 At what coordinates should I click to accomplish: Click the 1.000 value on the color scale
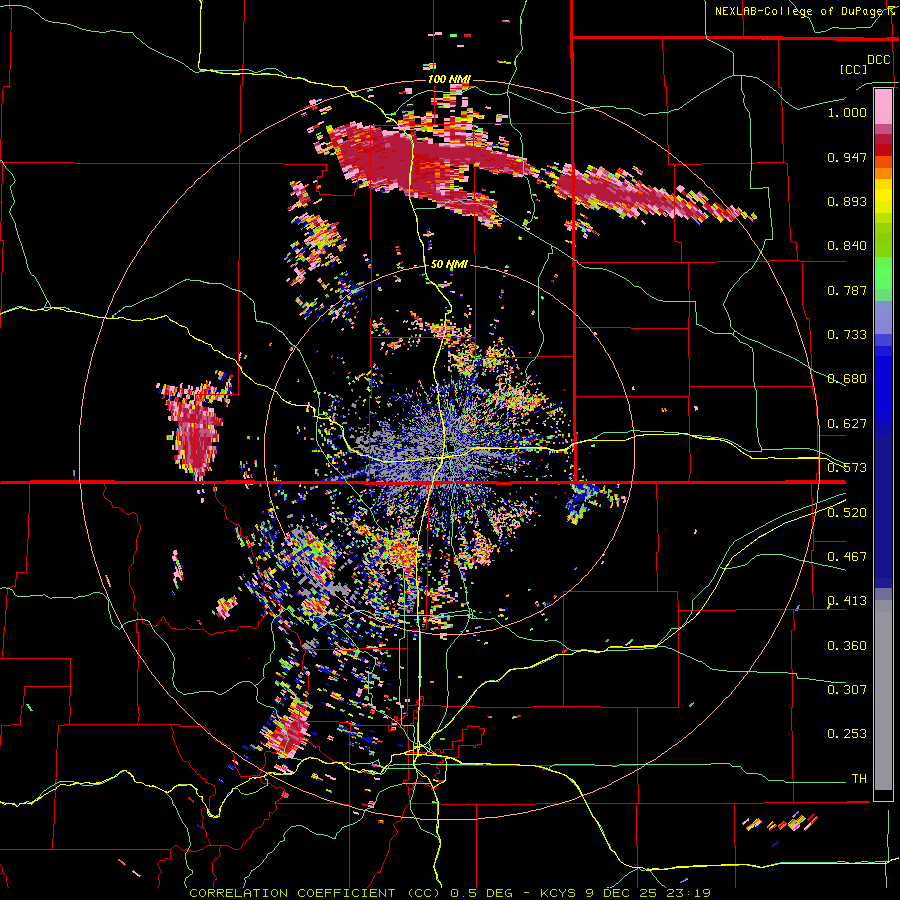coord(847,112)
